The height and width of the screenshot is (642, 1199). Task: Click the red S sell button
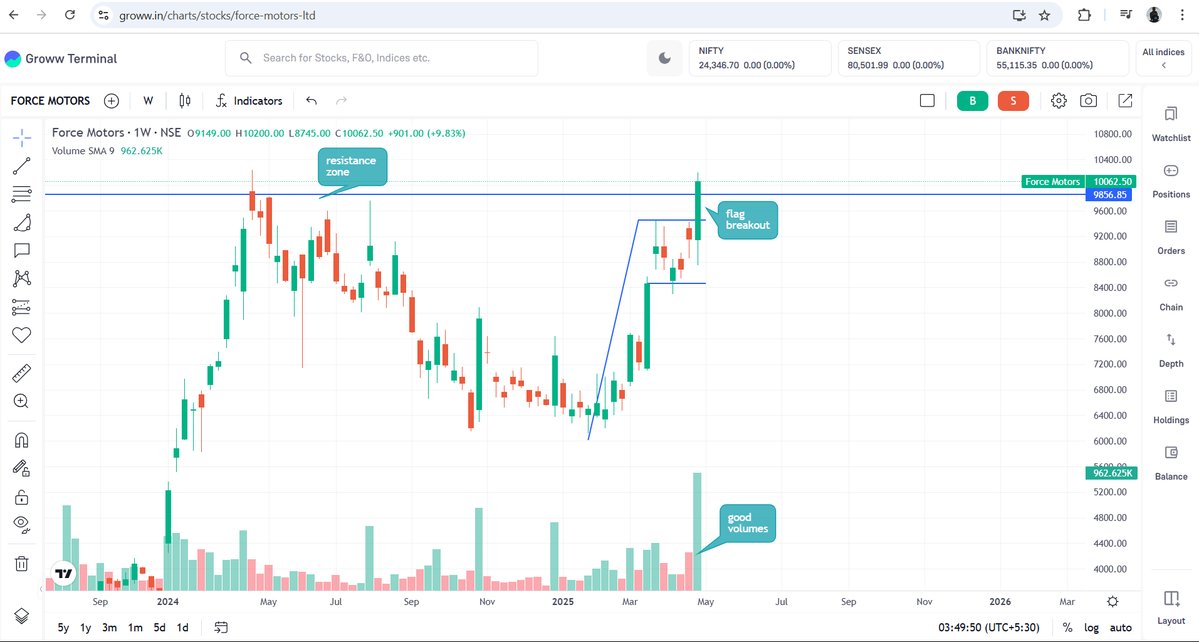tap(1013, 101)
